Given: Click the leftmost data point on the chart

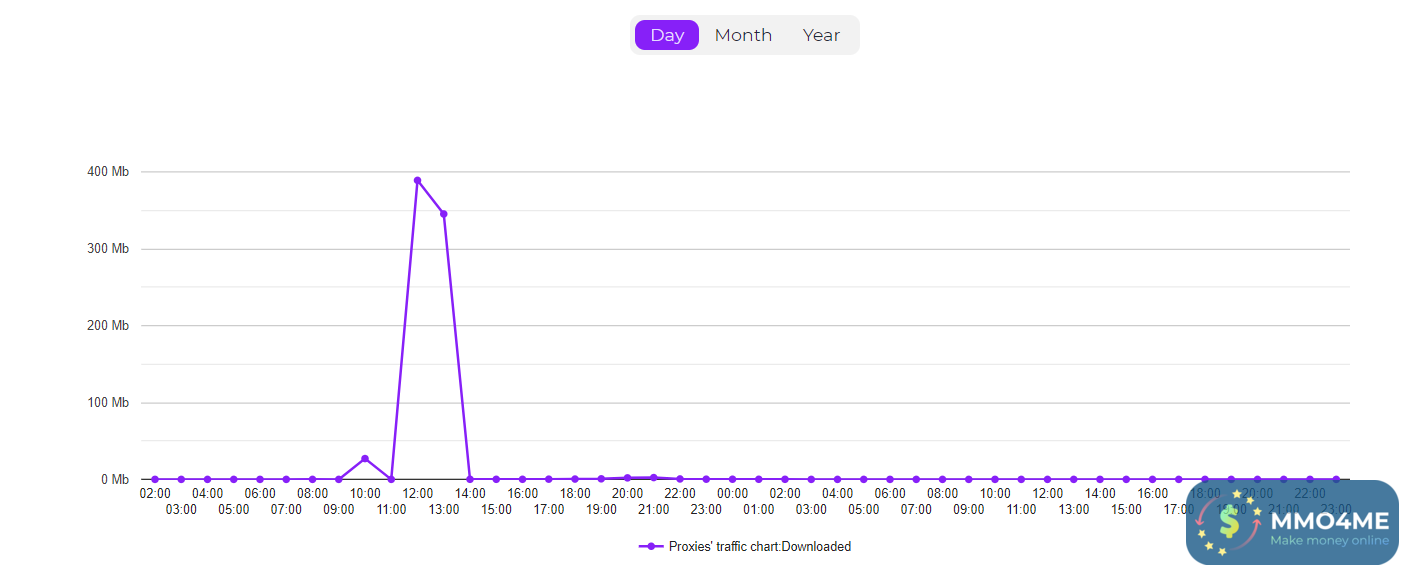Looking at the screenshot, I should (x=155, y=479).
